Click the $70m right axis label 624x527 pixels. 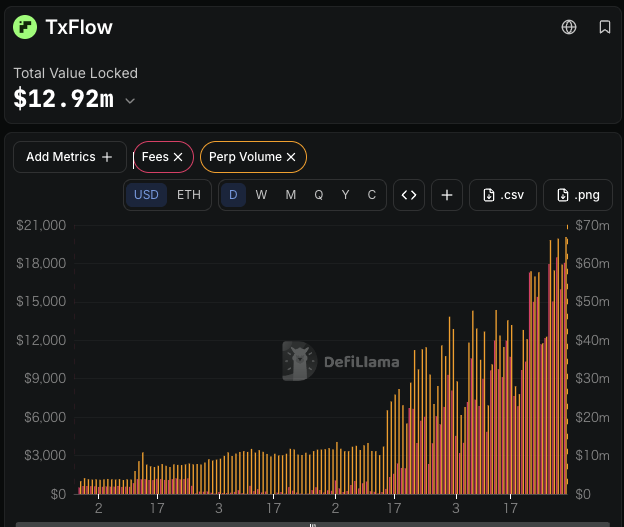coord(592,225)
